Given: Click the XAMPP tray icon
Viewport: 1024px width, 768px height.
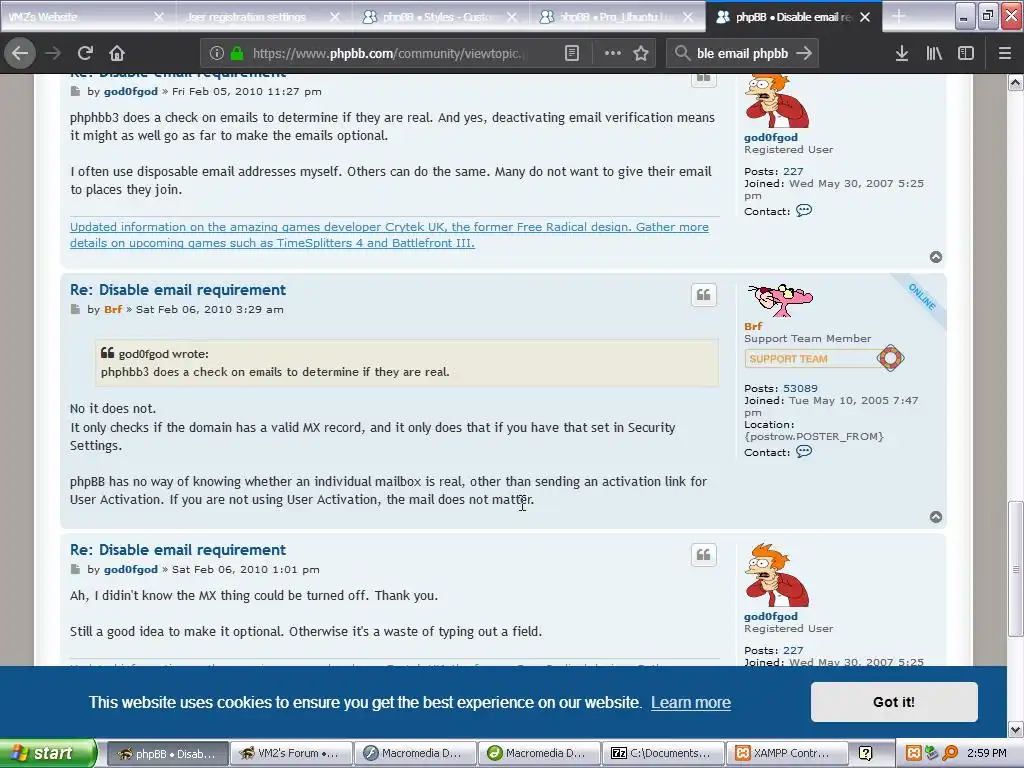Looking at the screenshot, I should click(914, 753).
